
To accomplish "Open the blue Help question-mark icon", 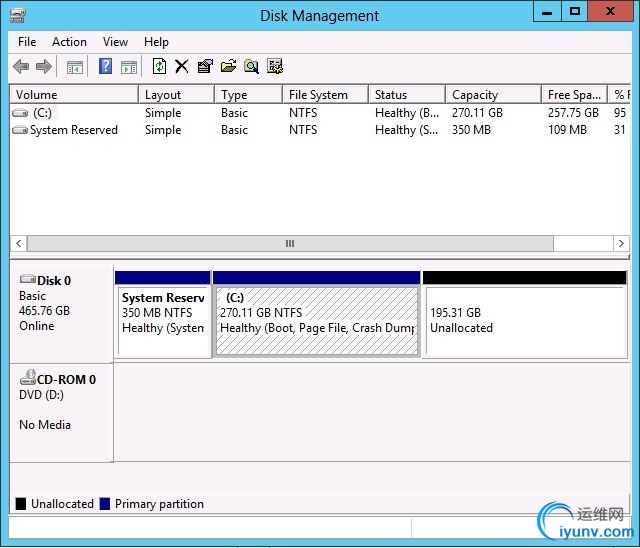I will pos(105,66).
